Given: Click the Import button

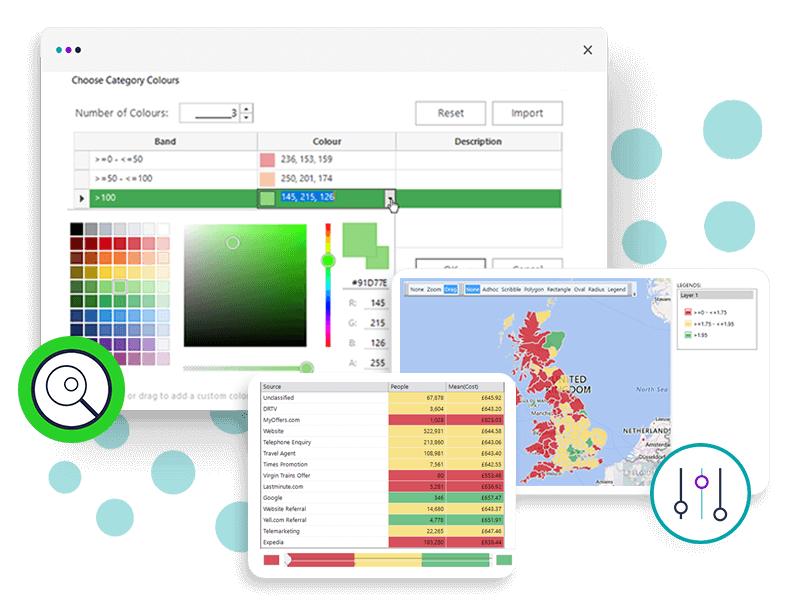Looking at the screenshot, I should pos(527,113).
